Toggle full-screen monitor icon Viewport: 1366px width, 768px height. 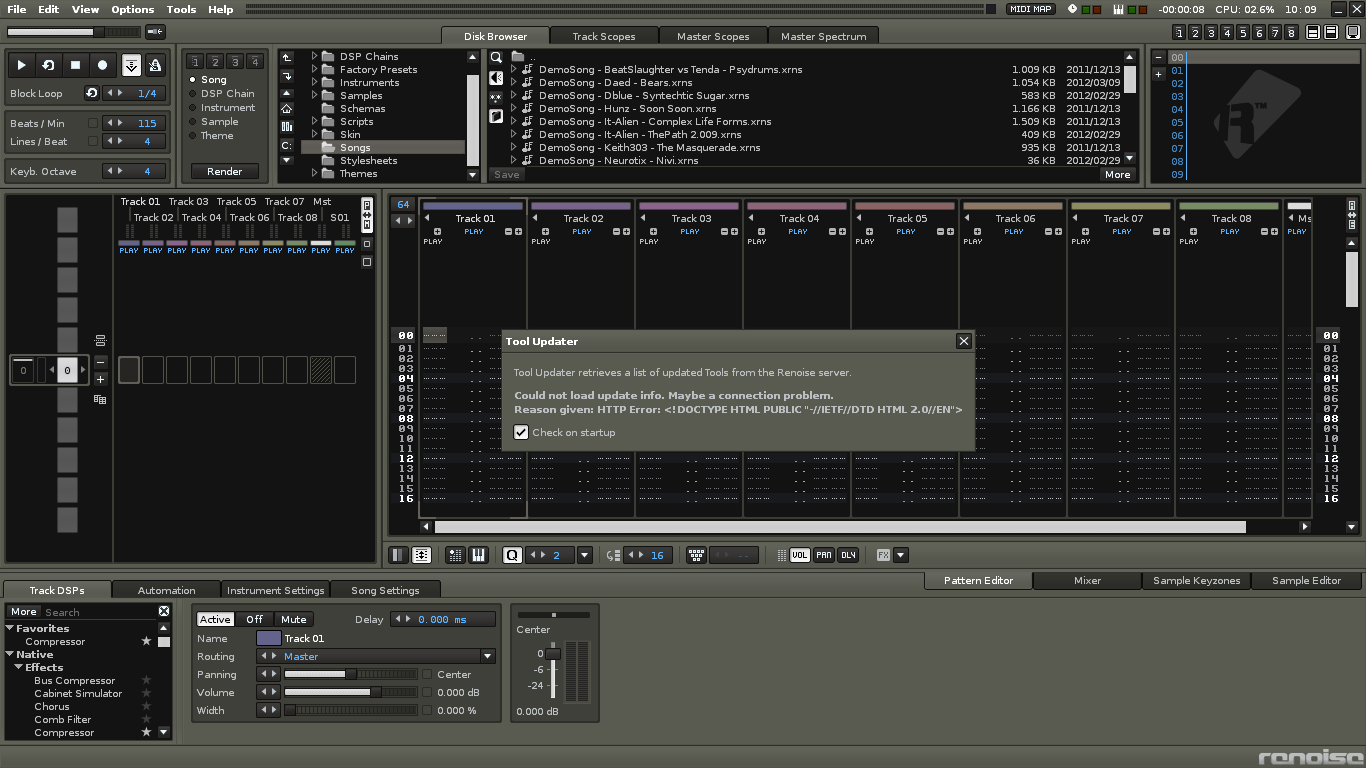[x=1353, y=33]
